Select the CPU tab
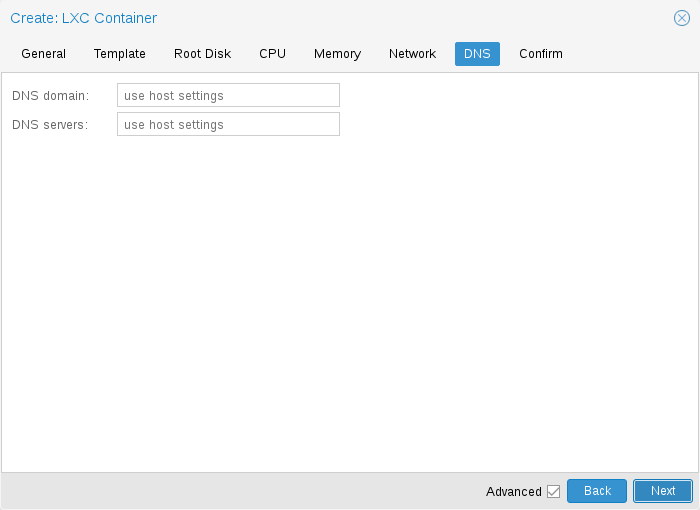 click(272, 54)
